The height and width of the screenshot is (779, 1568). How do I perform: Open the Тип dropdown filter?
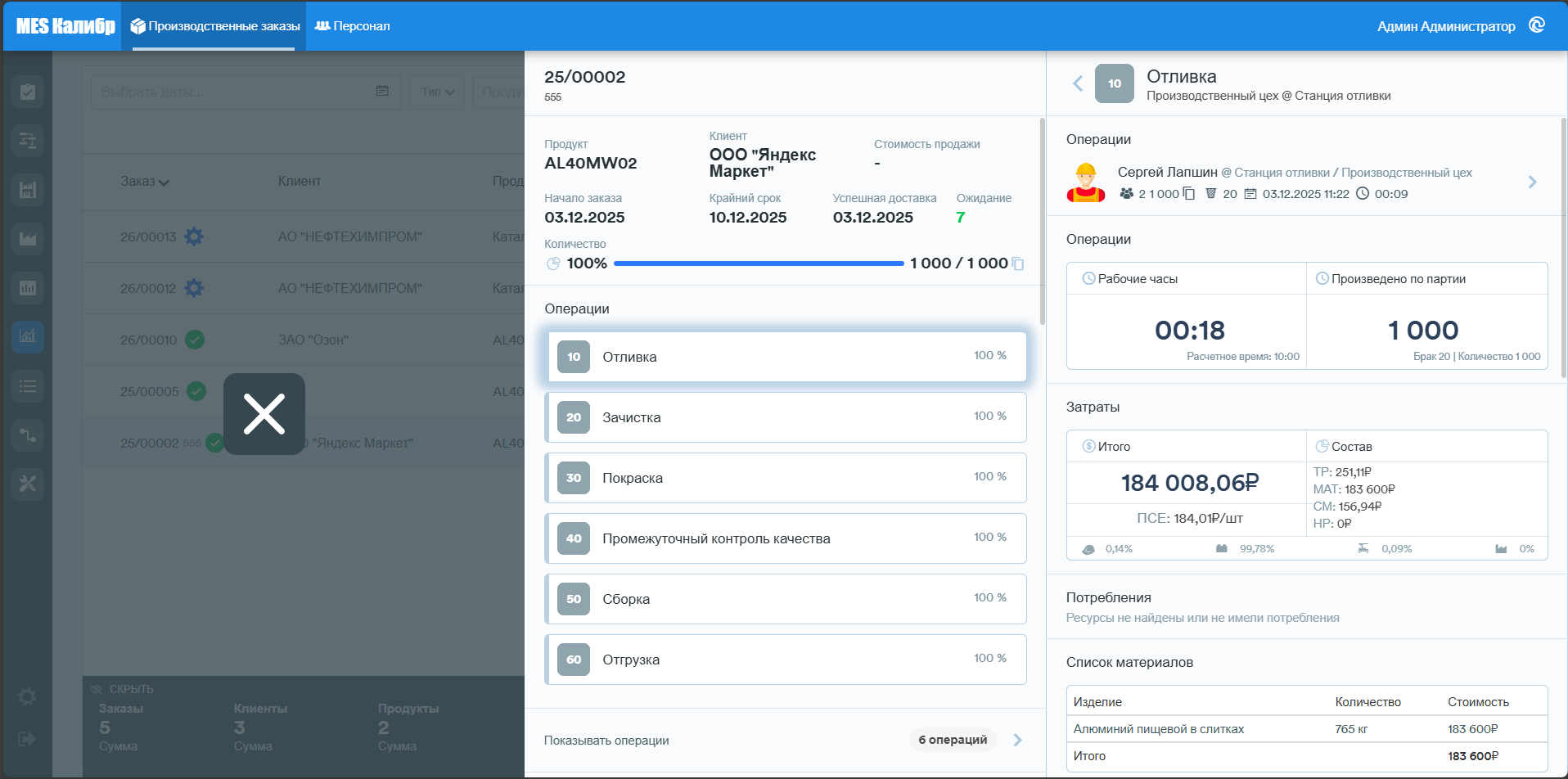437,92
